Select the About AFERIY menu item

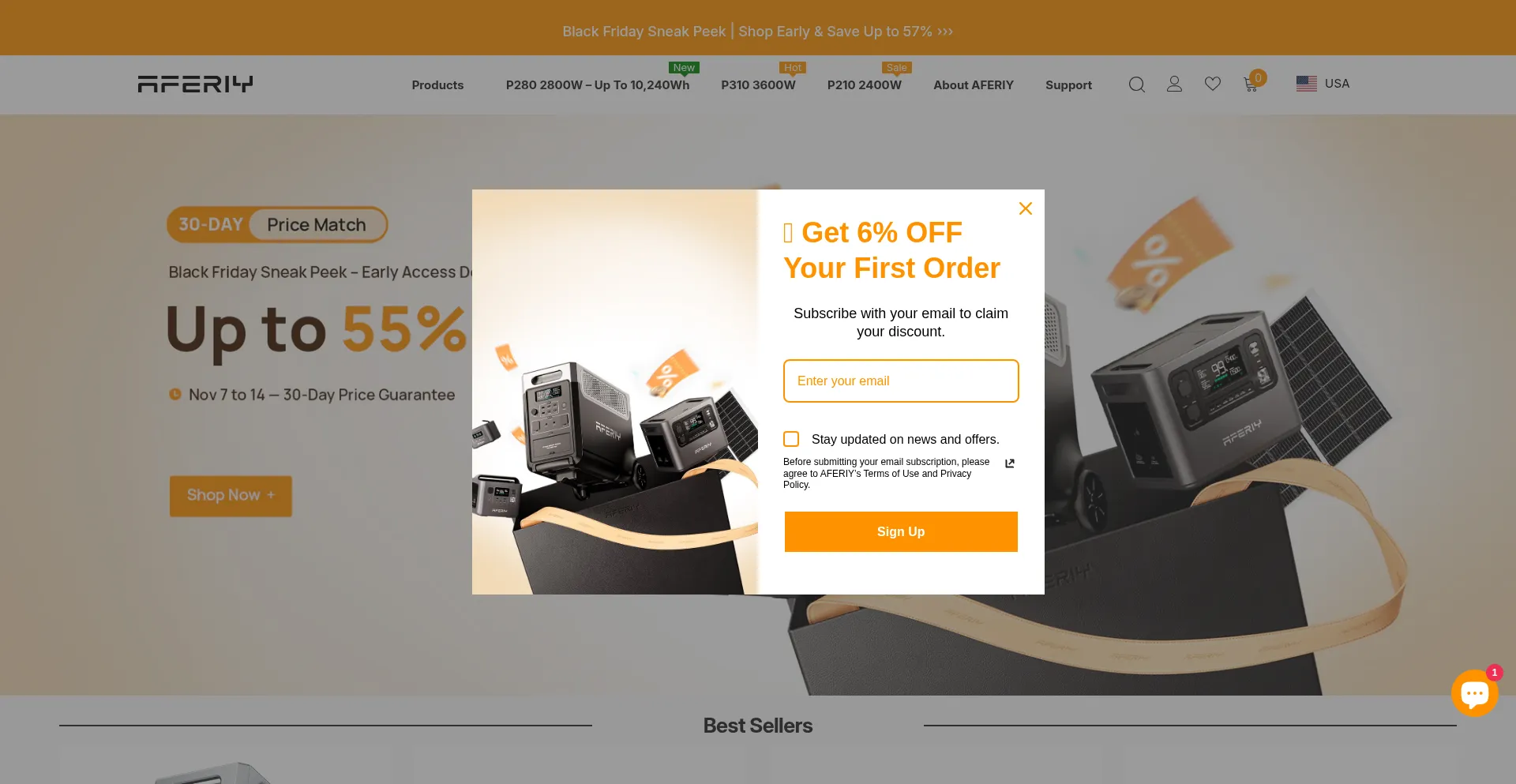973,85
